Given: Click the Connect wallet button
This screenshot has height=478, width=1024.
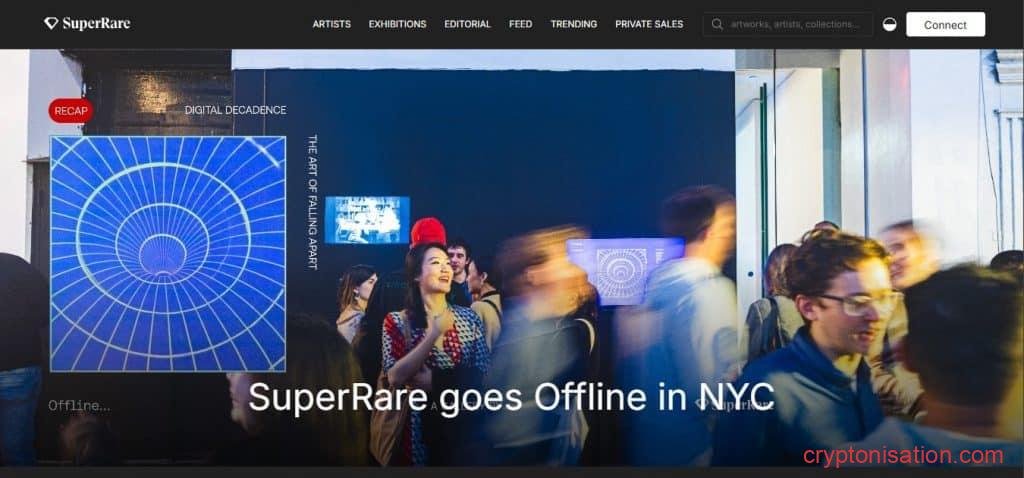Looking at the screenshot, I should (945, 25).
